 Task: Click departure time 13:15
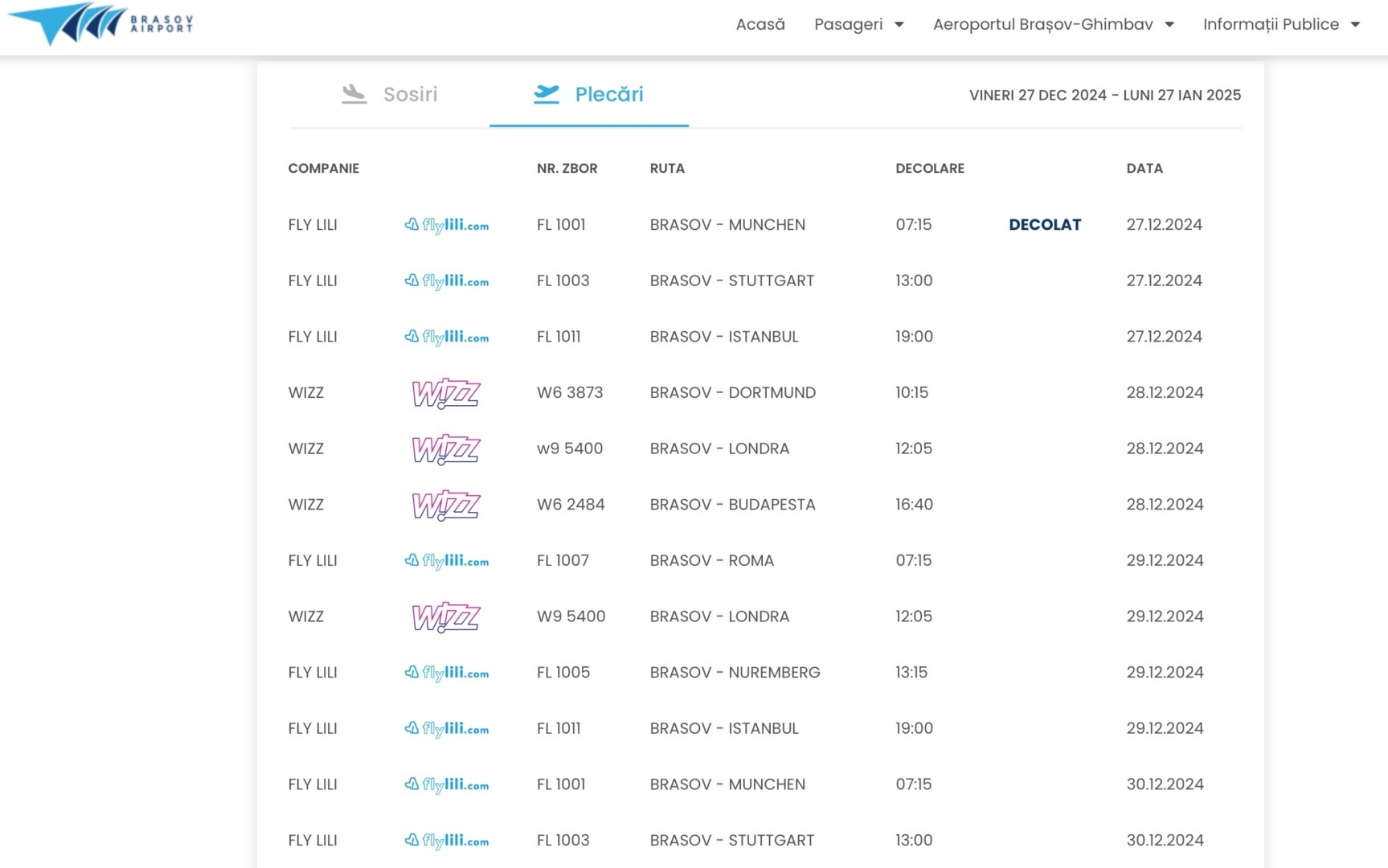(x=911, y=672)
